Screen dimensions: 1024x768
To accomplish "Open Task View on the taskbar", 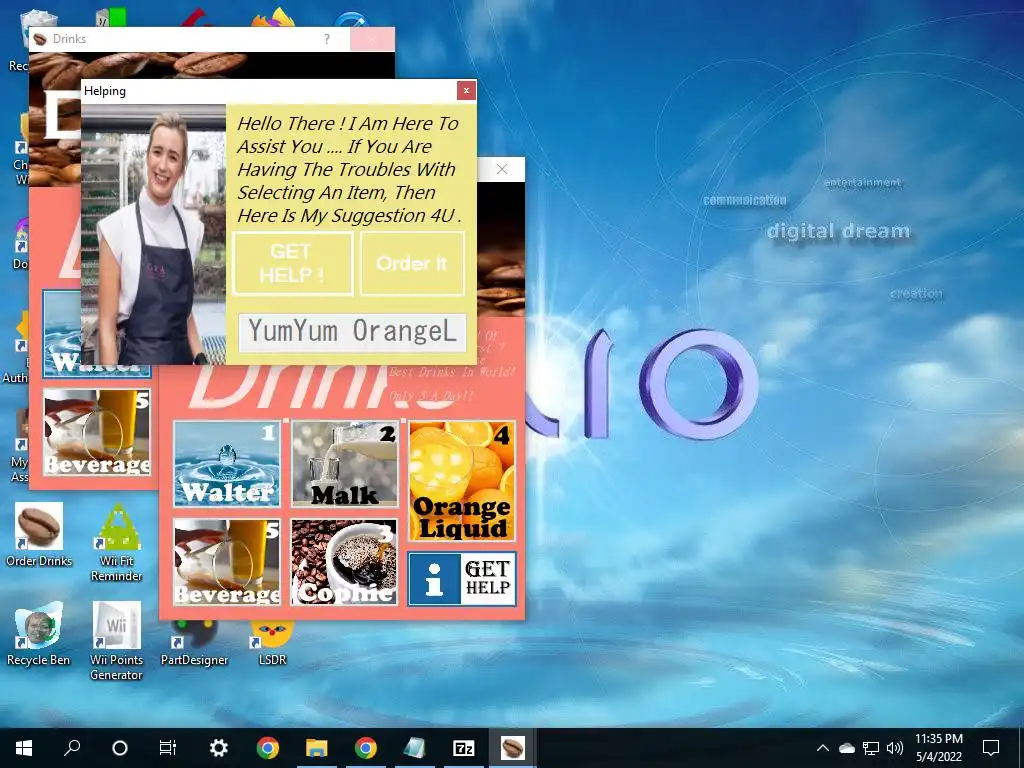I will click(168, 748).
